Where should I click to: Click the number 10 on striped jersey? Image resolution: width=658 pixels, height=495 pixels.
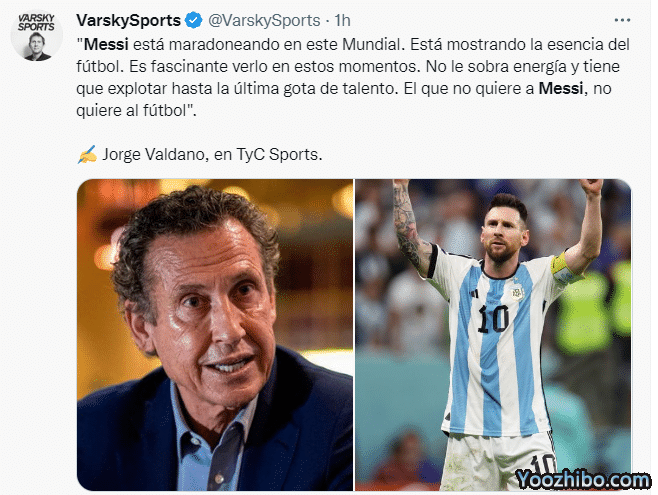click(494, 318)
